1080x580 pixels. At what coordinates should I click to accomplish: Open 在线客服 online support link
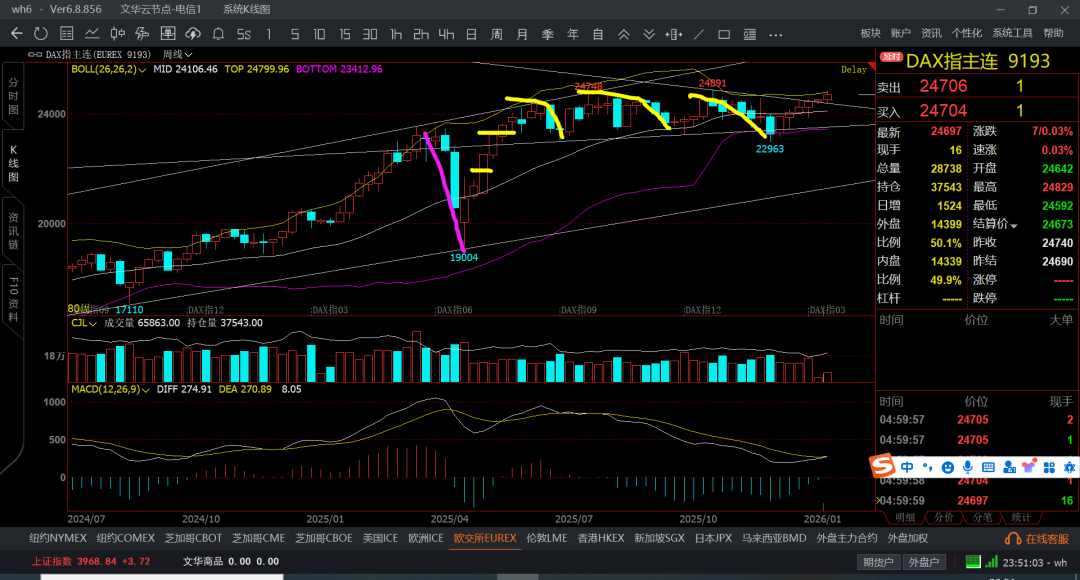1037,539
